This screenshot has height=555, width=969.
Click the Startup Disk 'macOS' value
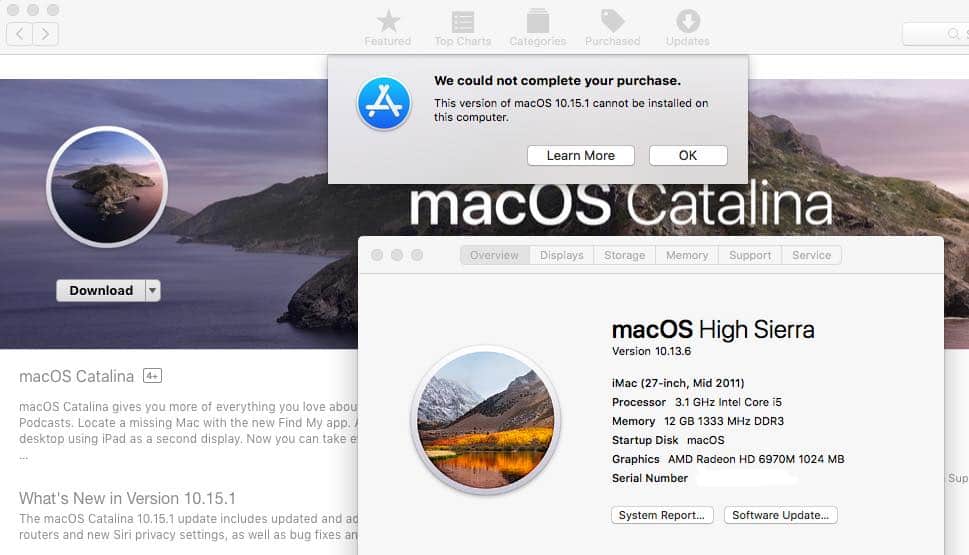click(706, 440)
